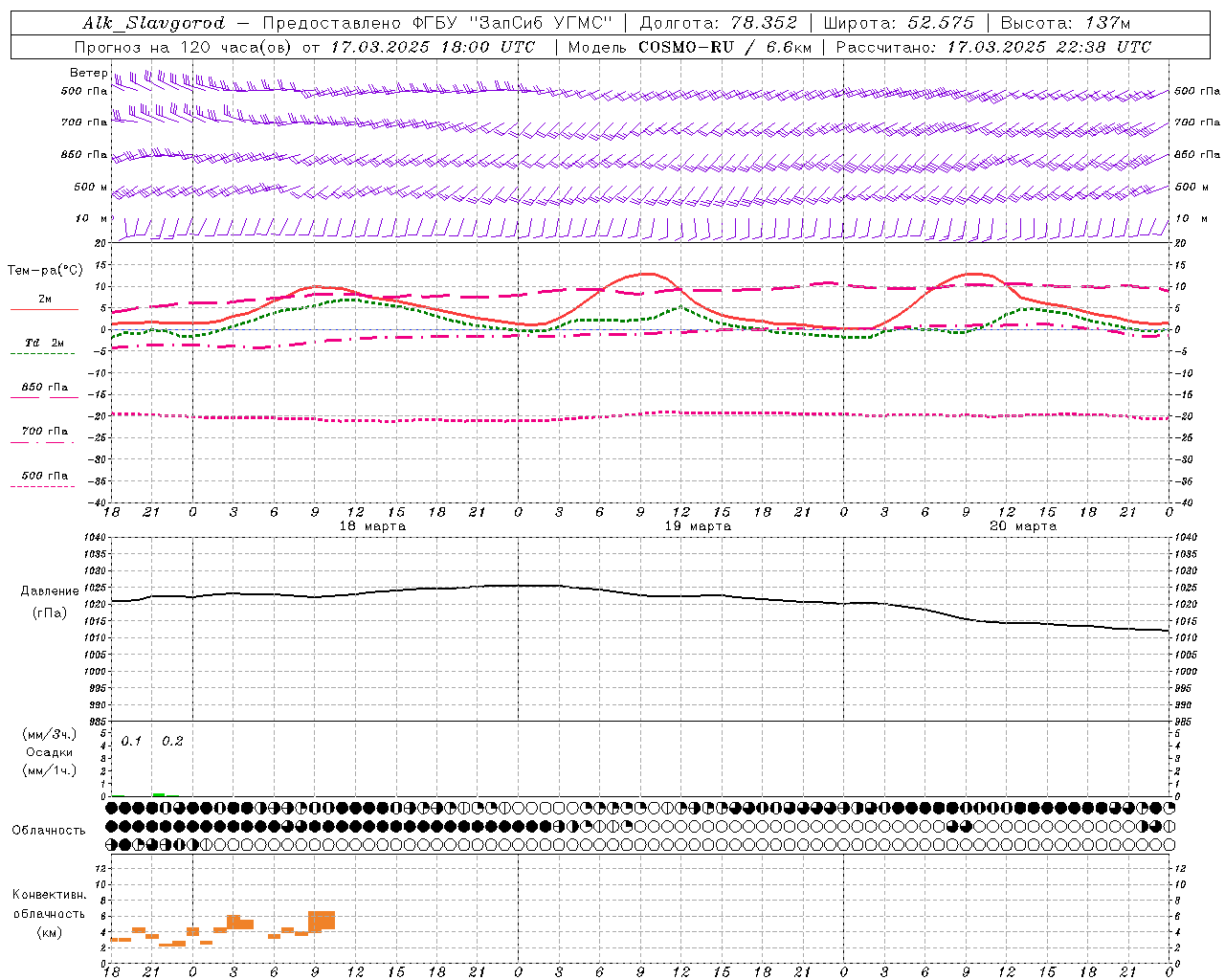This screenshot has width=1225, height=980.
Task: Click the 19 марта date label
Action: coord(698,526)
